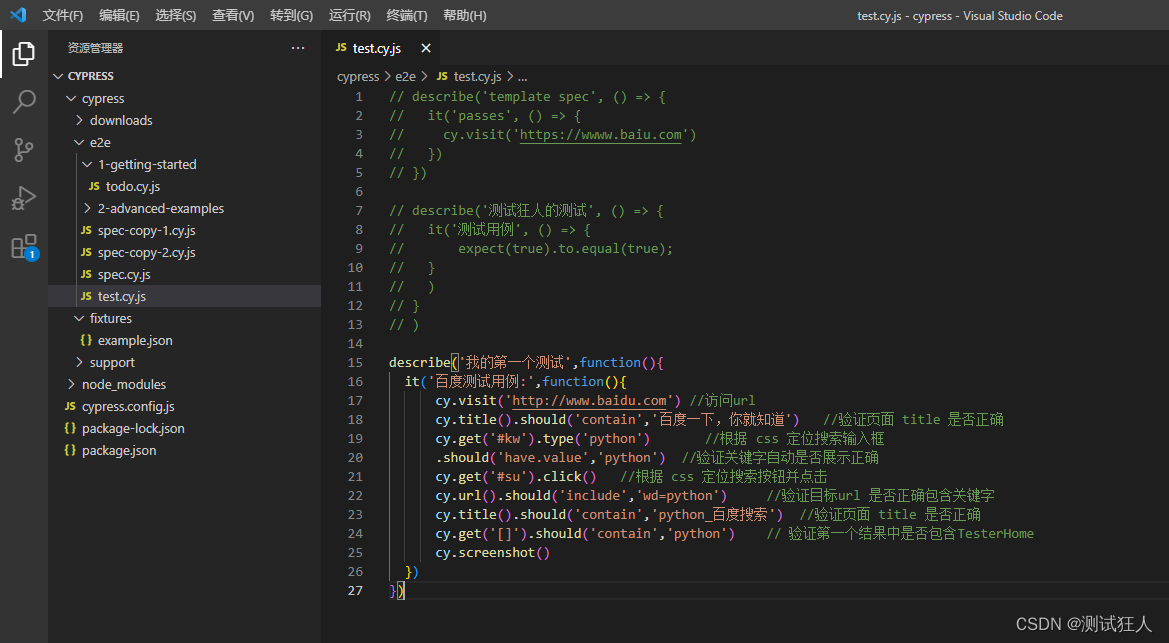The width and height of the screenshot is (1169, 643).
Task: Click line number 15 in the gutter
Action: (355, 363)
